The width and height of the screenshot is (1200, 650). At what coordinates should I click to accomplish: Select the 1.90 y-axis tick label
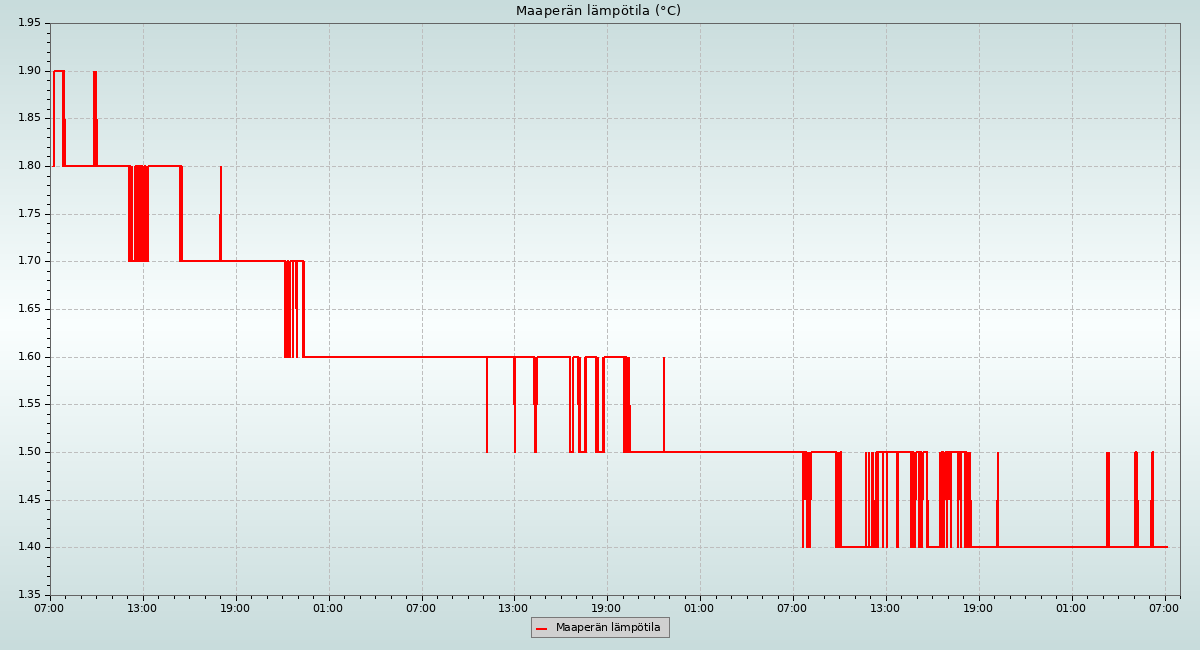[29, 71]
